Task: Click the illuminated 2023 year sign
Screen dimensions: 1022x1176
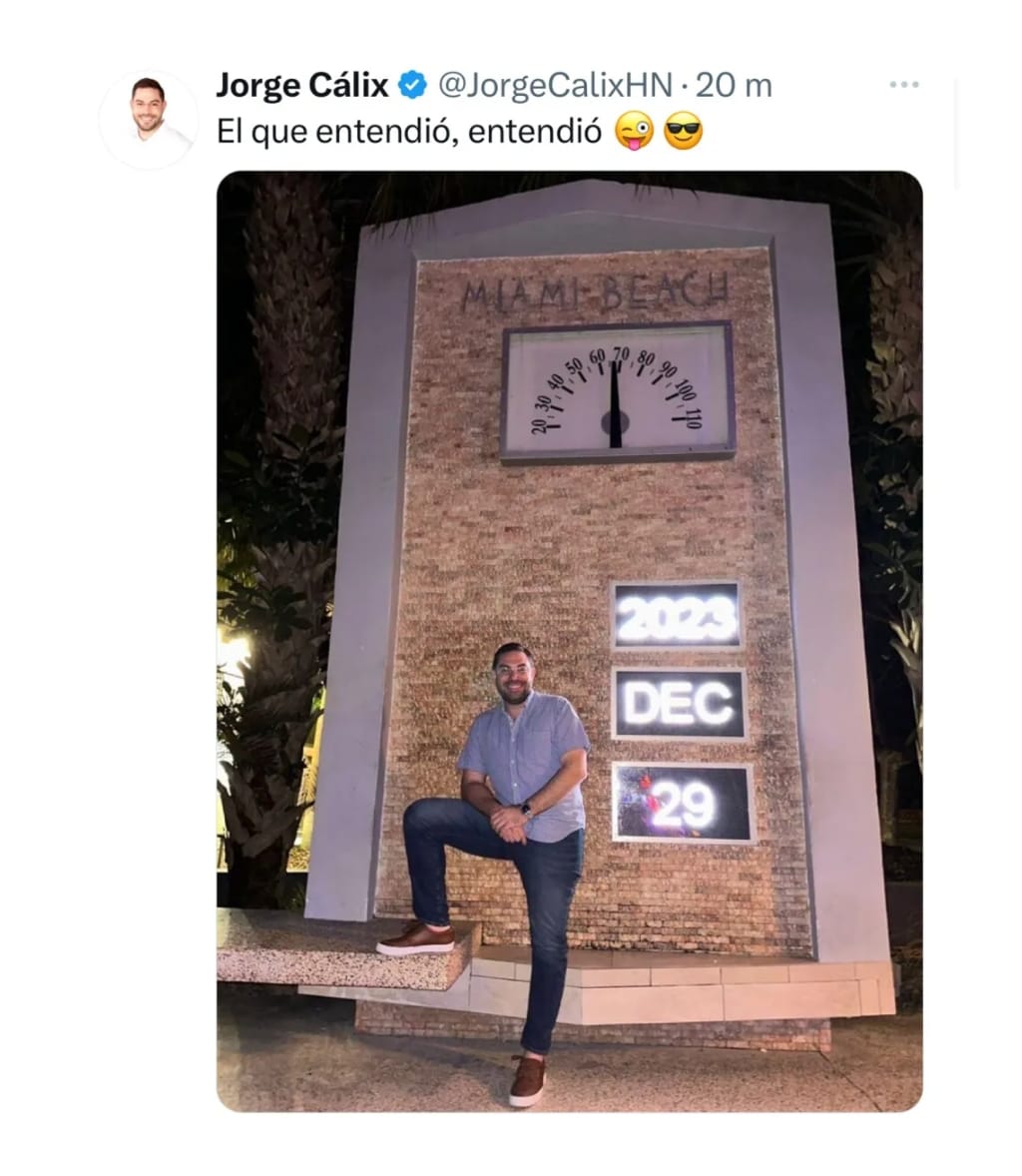Action: pos(677,615)
